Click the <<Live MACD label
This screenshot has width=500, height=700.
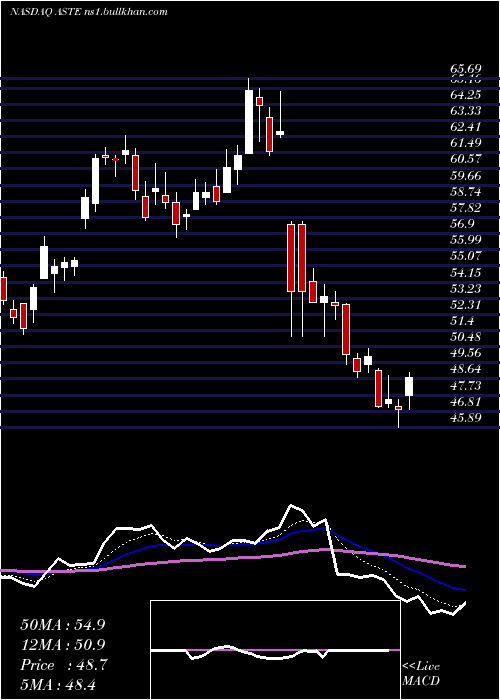pyautogui.click(x=421, y=674)
